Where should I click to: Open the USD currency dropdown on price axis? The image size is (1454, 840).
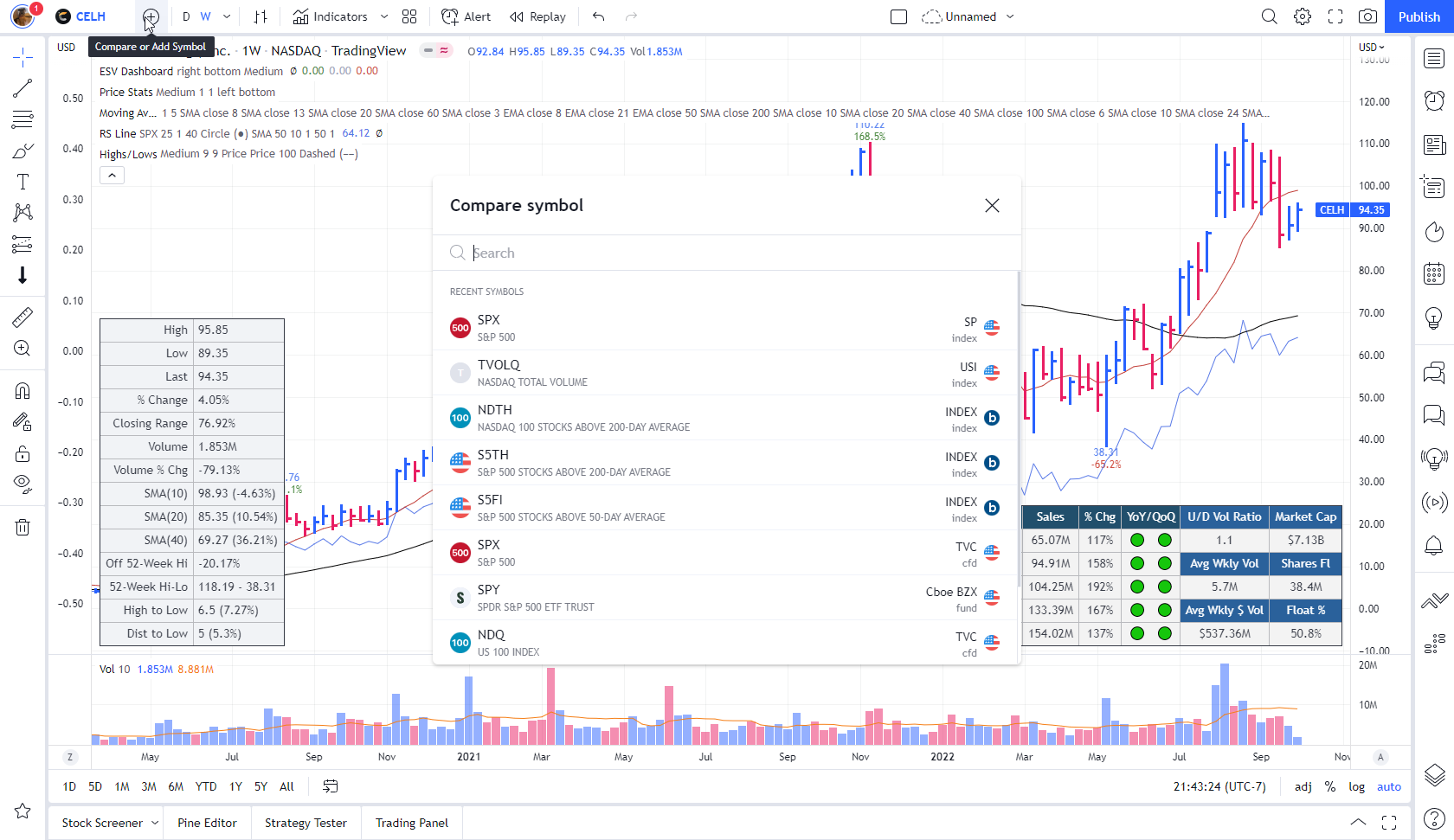(1372, 47)
